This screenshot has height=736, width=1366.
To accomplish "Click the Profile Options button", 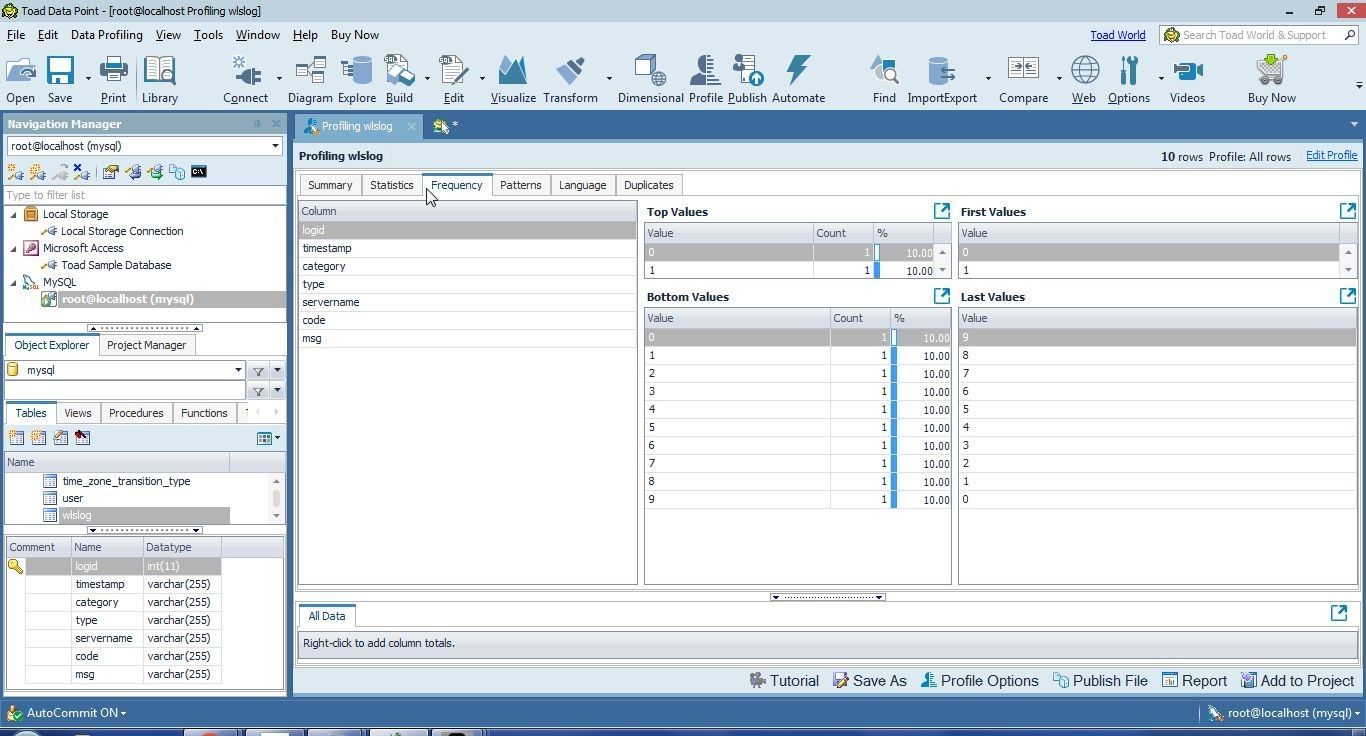I will click(x=980, y=681).
